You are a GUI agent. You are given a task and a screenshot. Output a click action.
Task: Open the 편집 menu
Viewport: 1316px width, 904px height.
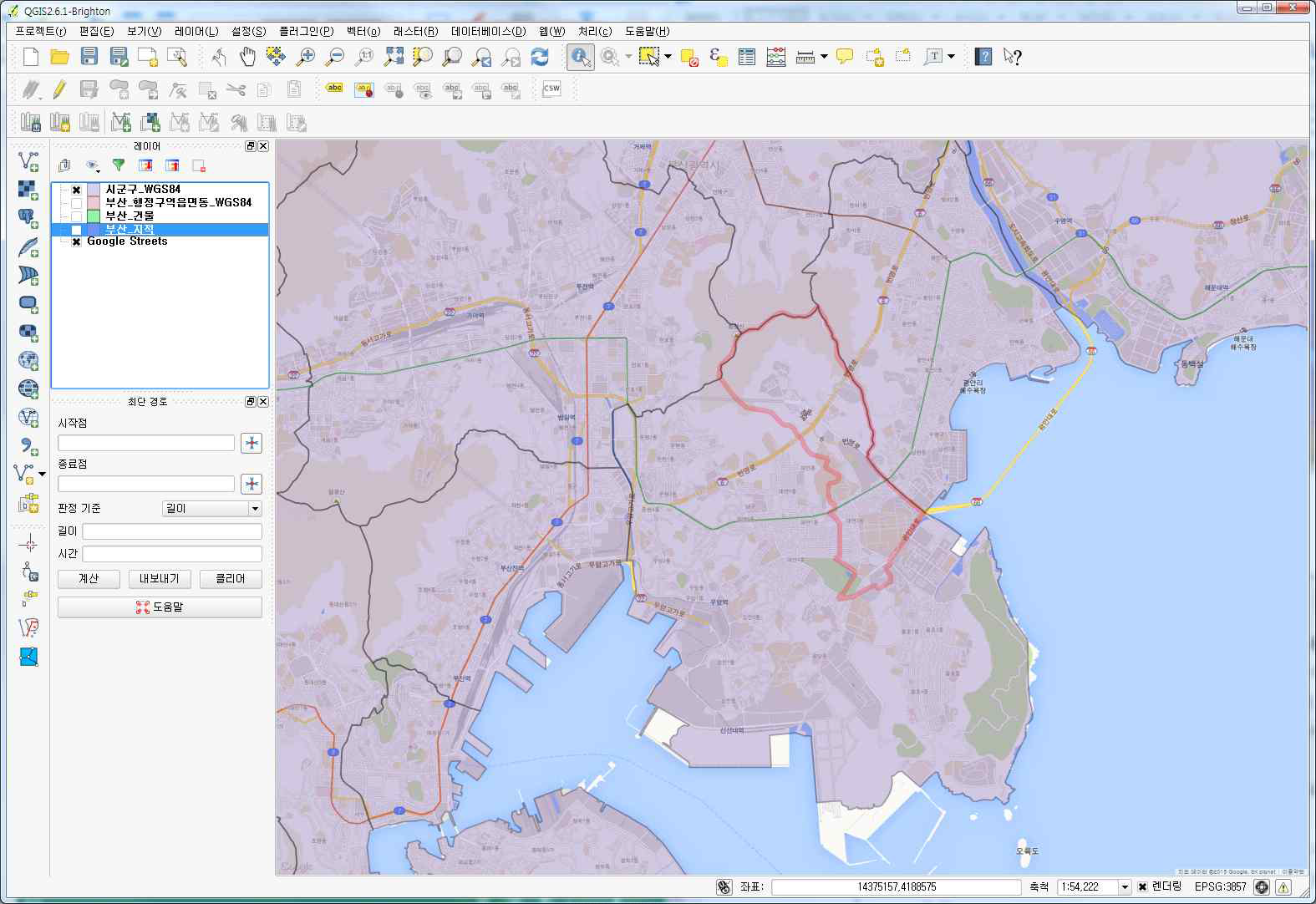click(96, 31)
